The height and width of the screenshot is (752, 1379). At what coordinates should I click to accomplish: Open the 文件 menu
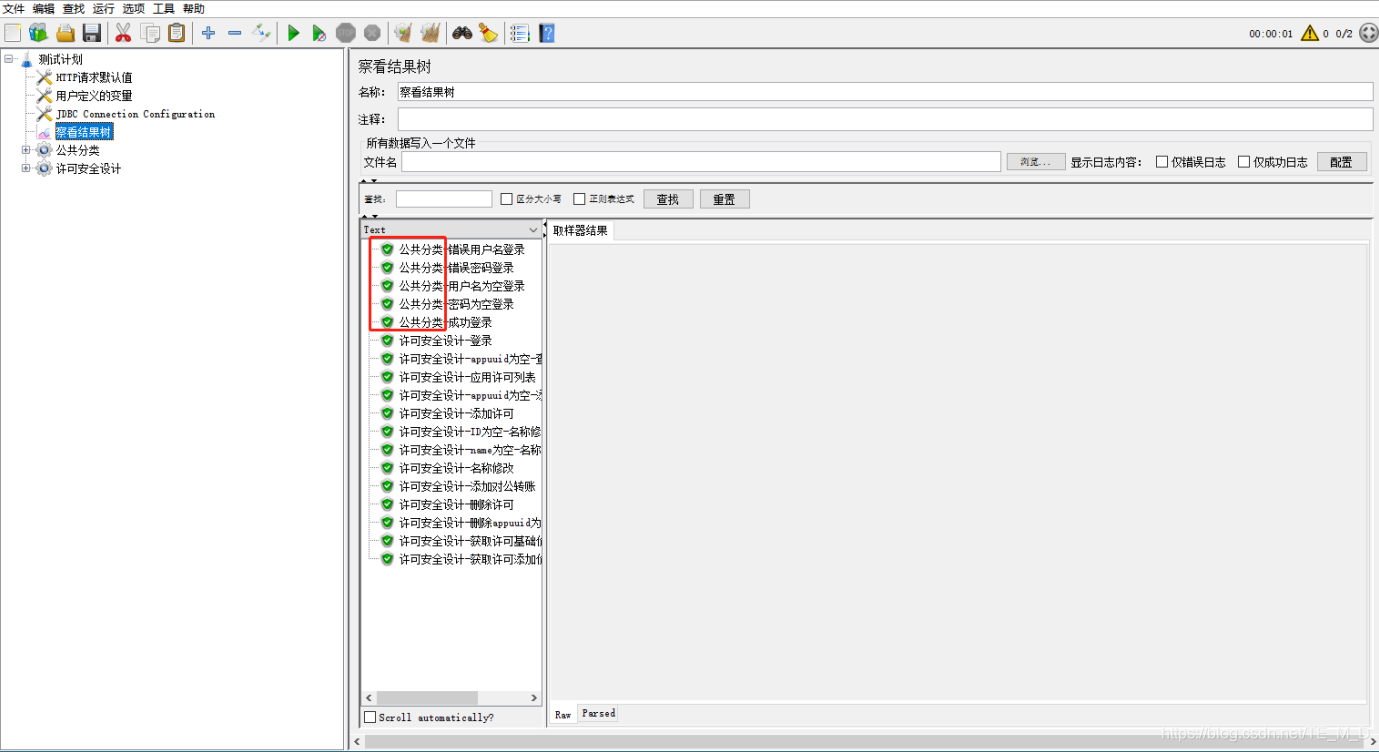click(x=13, y=8)
